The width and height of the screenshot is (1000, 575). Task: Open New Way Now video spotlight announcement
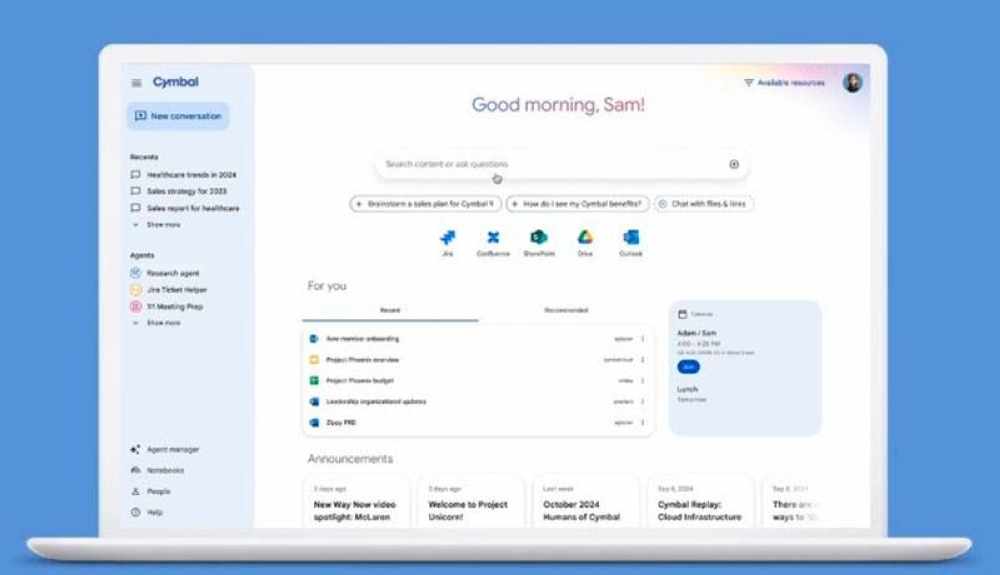356,502
